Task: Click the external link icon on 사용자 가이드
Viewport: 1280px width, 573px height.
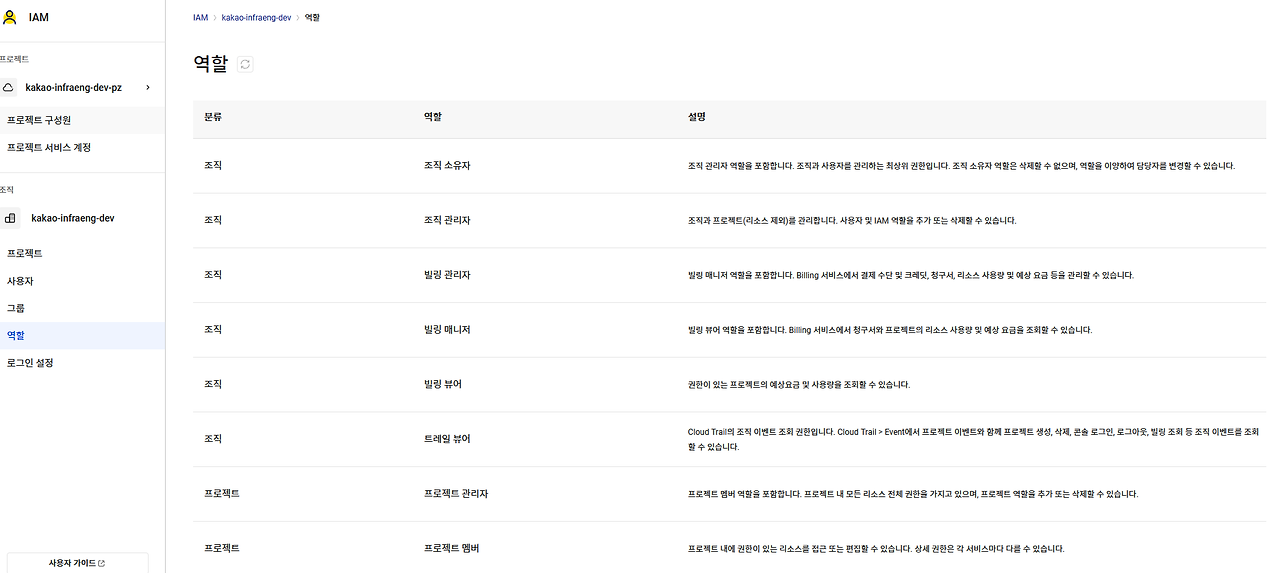Action: coord(102,563)
